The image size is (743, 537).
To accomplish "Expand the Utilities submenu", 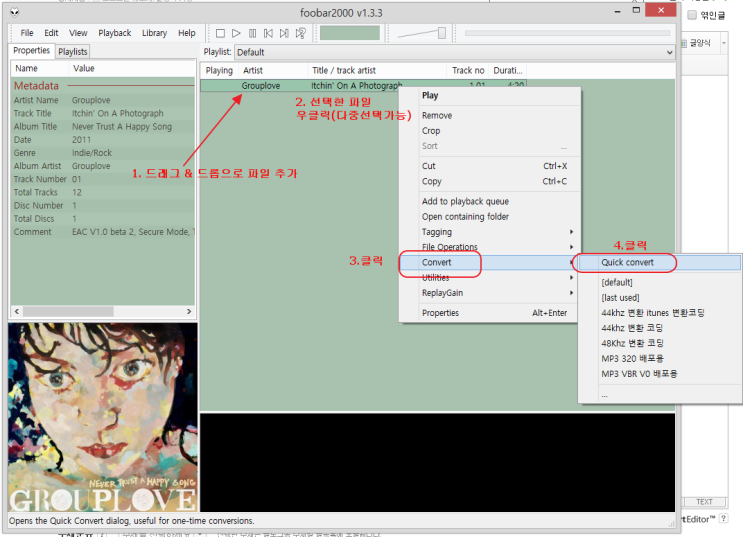I will click(x=490, y=277).
